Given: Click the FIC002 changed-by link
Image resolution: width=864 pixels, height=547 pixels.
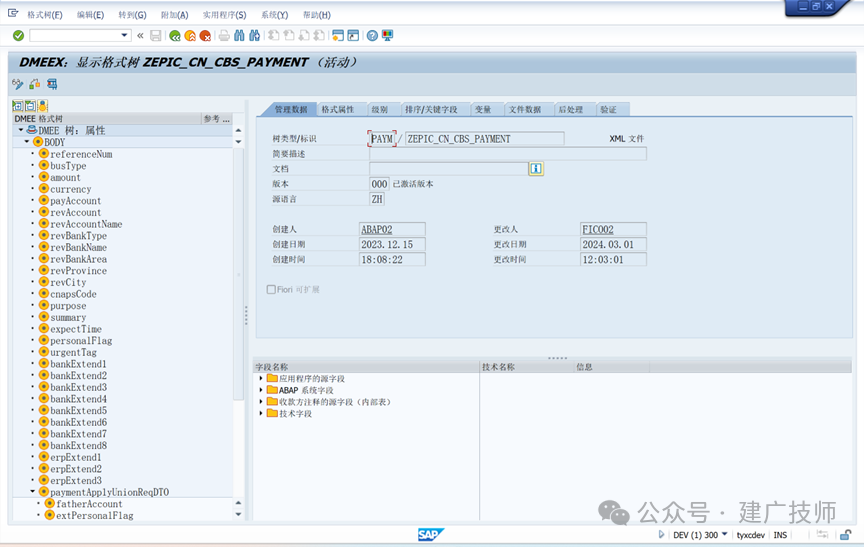Looking at the screenshot, I should click(598, 229).
